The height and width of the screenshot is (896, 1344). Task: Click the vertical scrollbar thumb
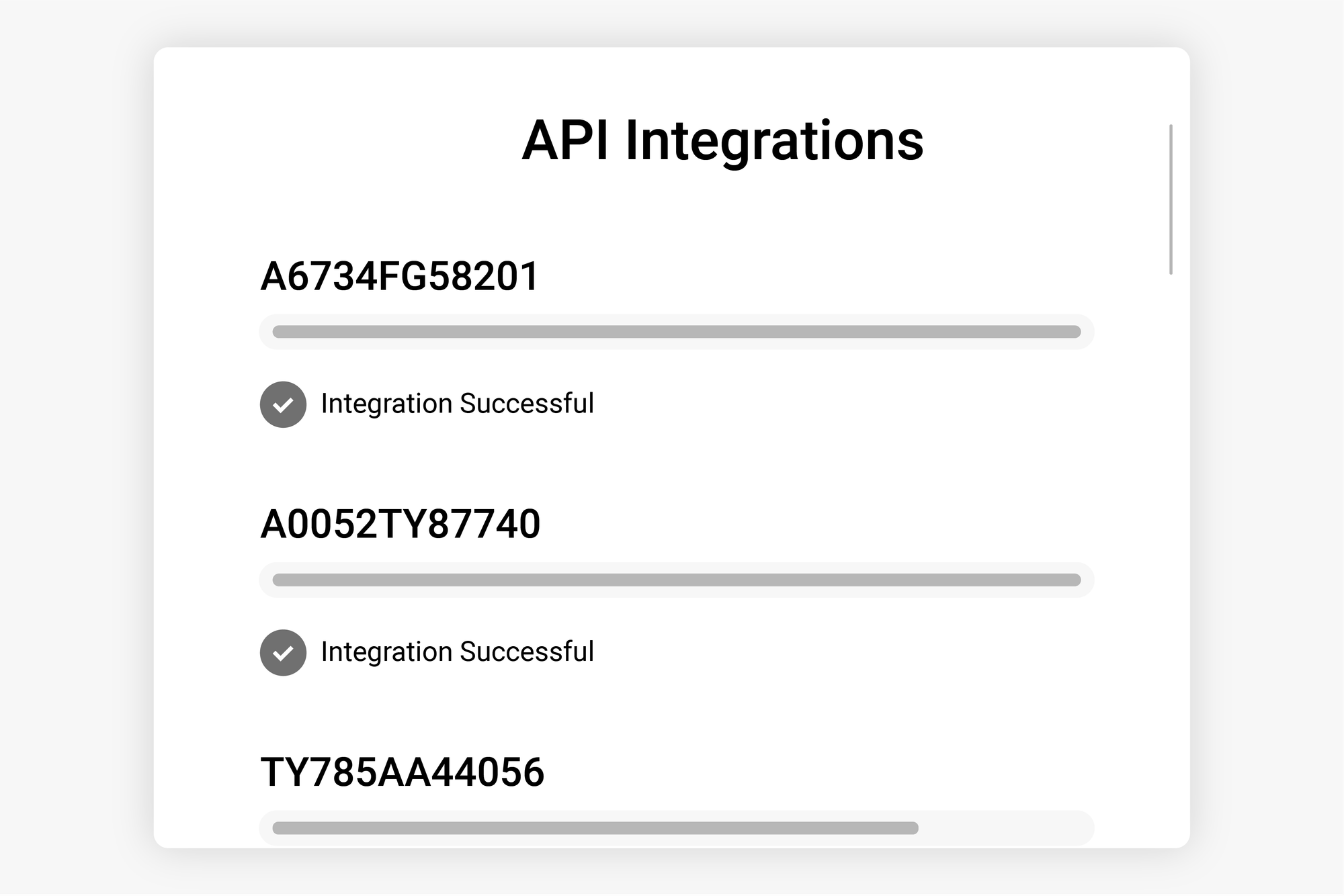coord(1171,199)
